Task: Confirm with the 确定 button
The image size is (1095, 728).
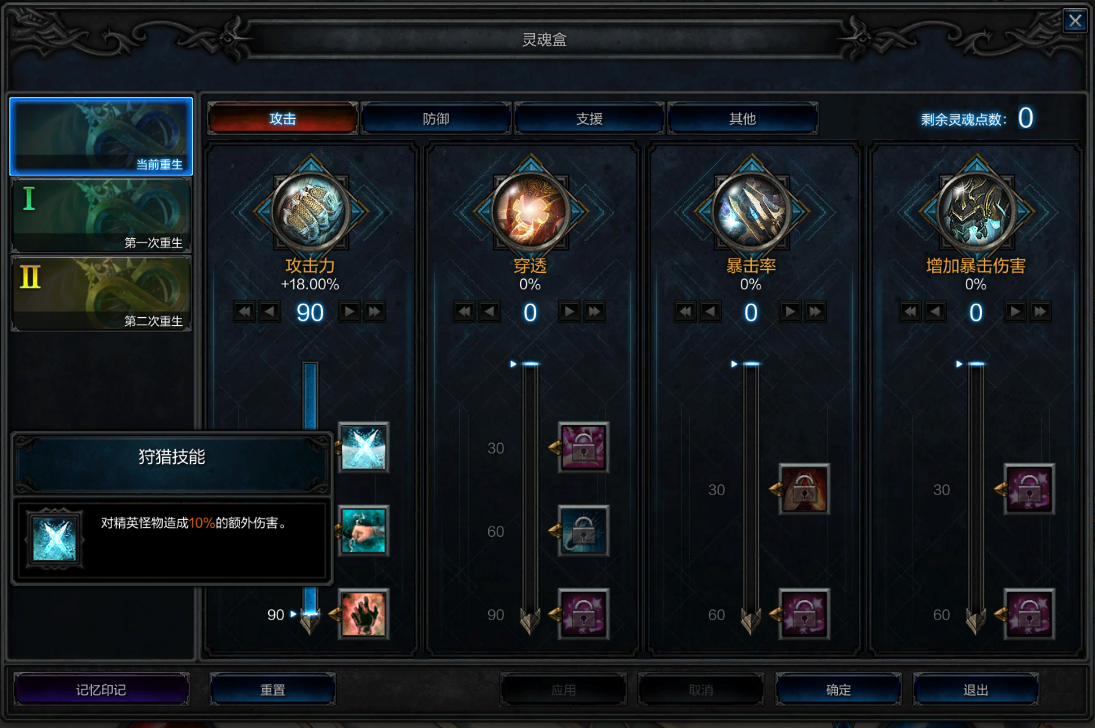Action: (838, 690)
